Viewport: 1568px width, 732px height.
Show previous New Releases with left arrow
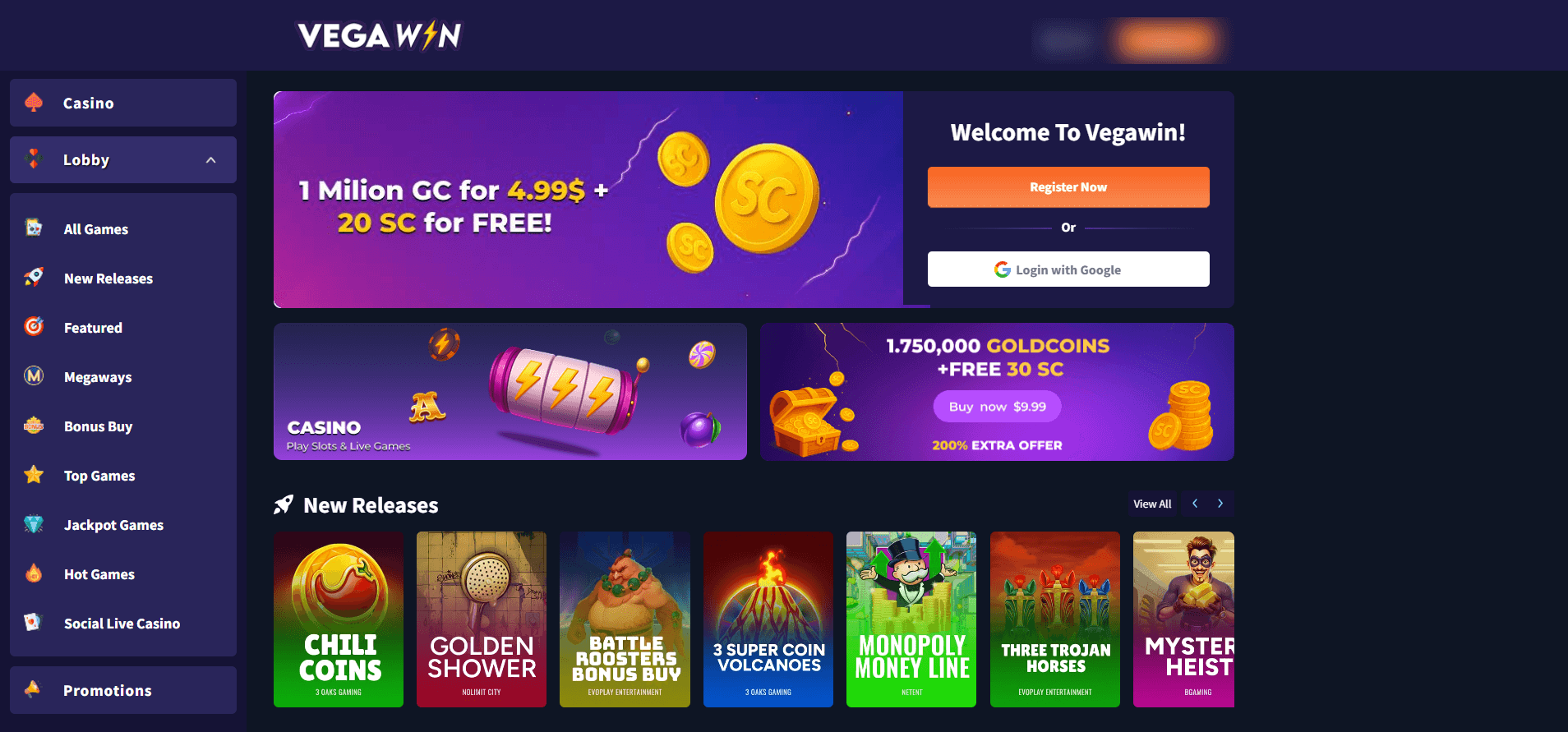coord(1195,504)
